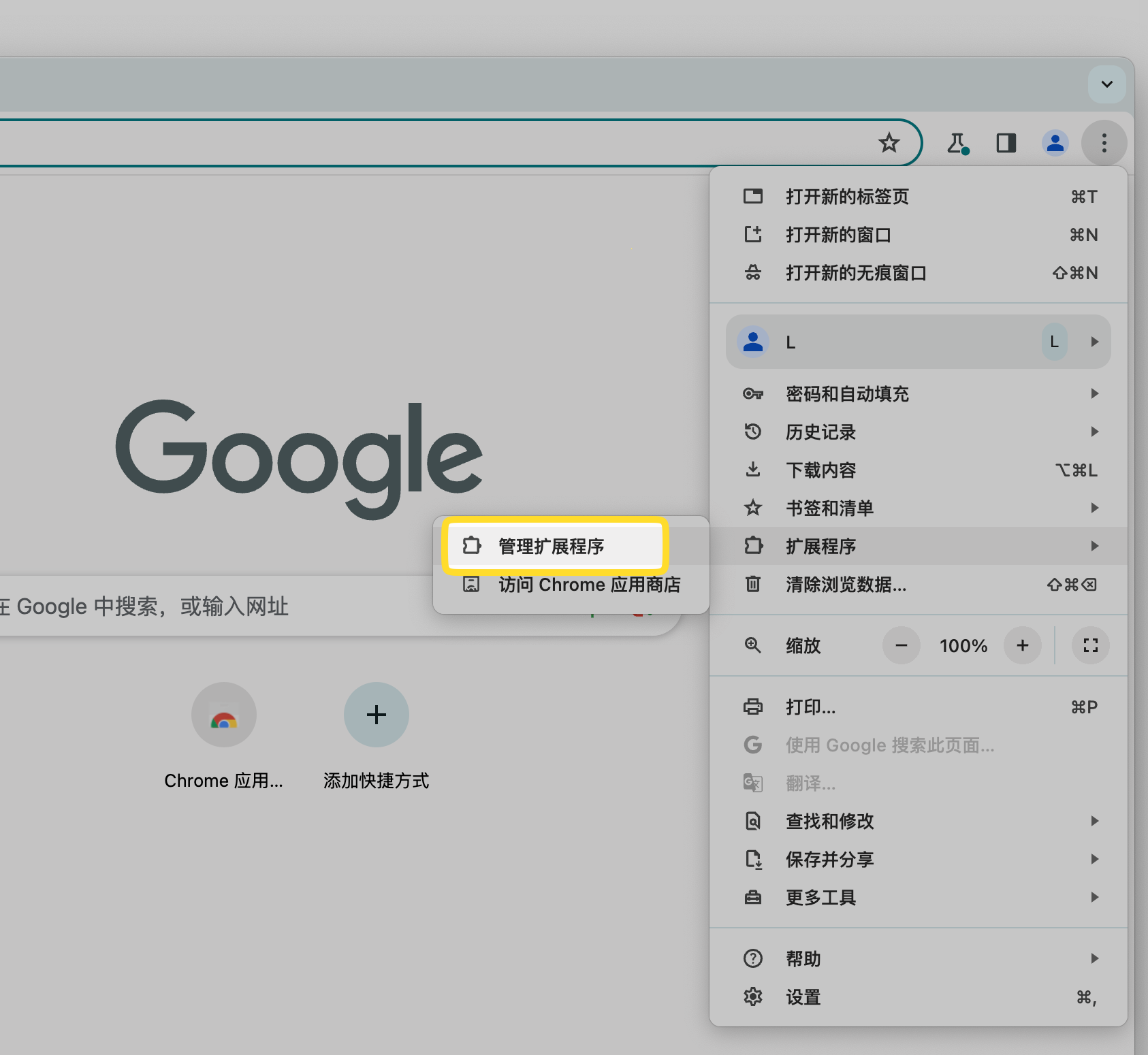Open 设置 from the Chrome menu
1148x1055 pixels.
point(919,997)
